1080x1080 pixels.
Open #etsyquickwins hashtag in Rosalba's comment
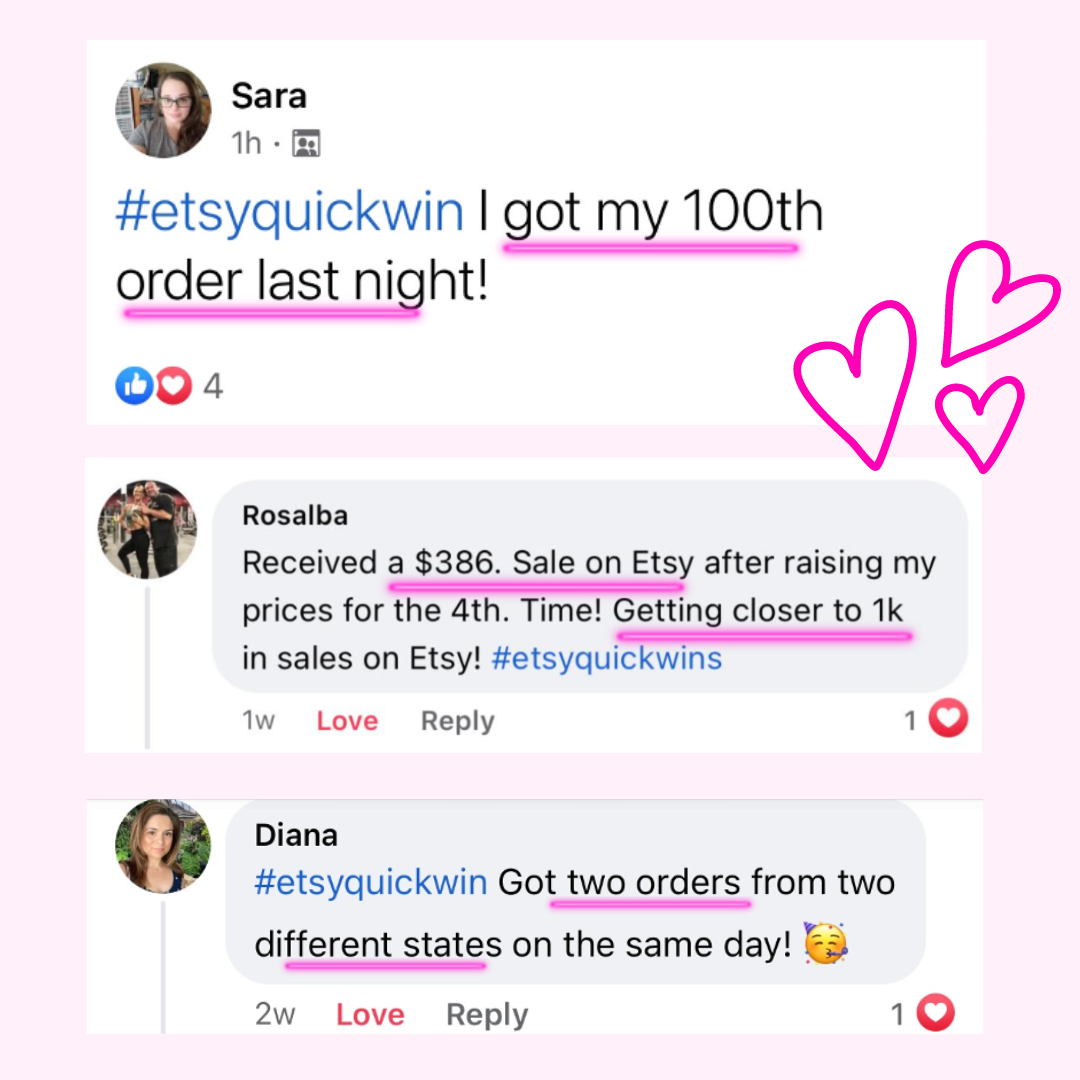click(607, 658)
